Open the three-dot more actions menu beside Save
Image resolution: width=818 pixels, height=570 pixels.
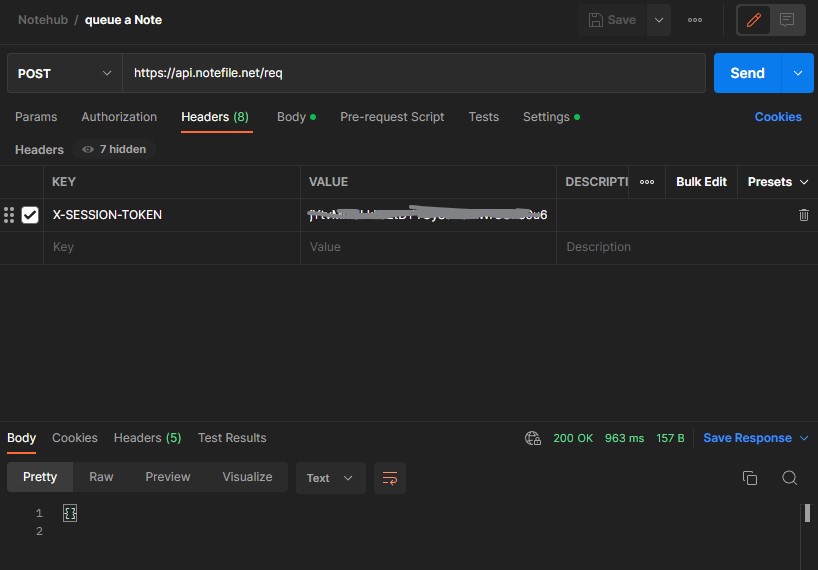click(x=694, y=20)
